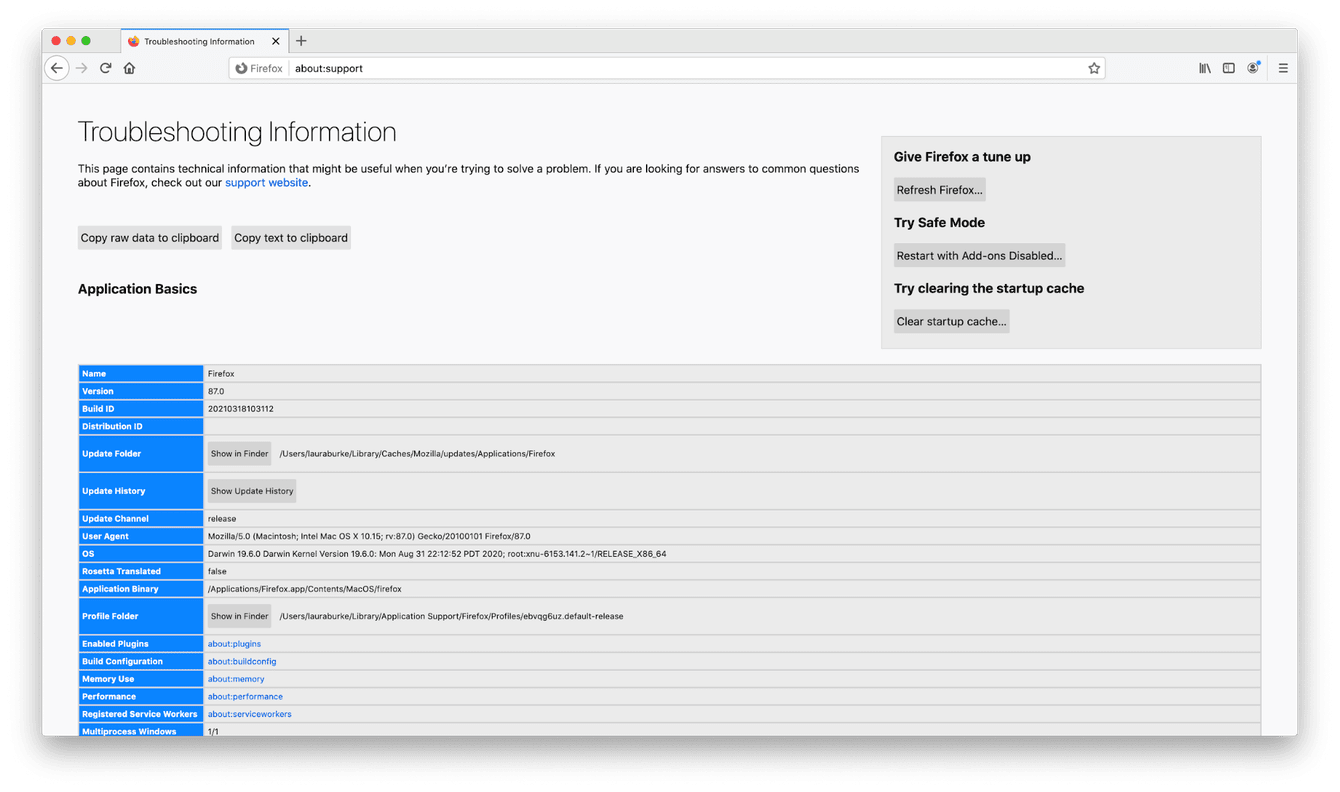This screenshot has width=1340, height=792.
Task: Open the Firefox Account icon
Action: (1252, 68)
